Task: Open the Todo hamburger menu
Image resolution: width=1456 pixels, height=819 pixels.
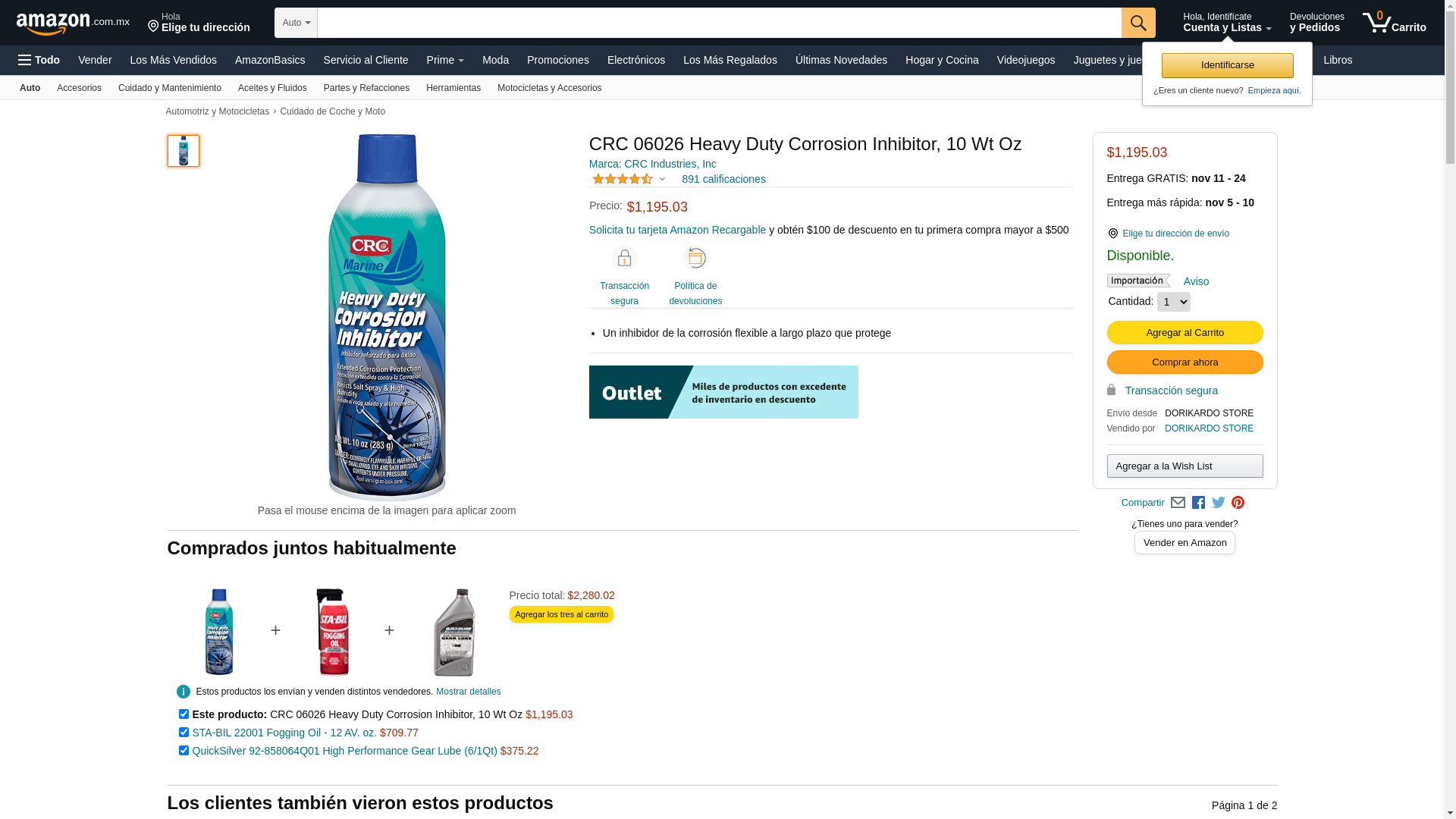Action: click(x=39, y=60)
